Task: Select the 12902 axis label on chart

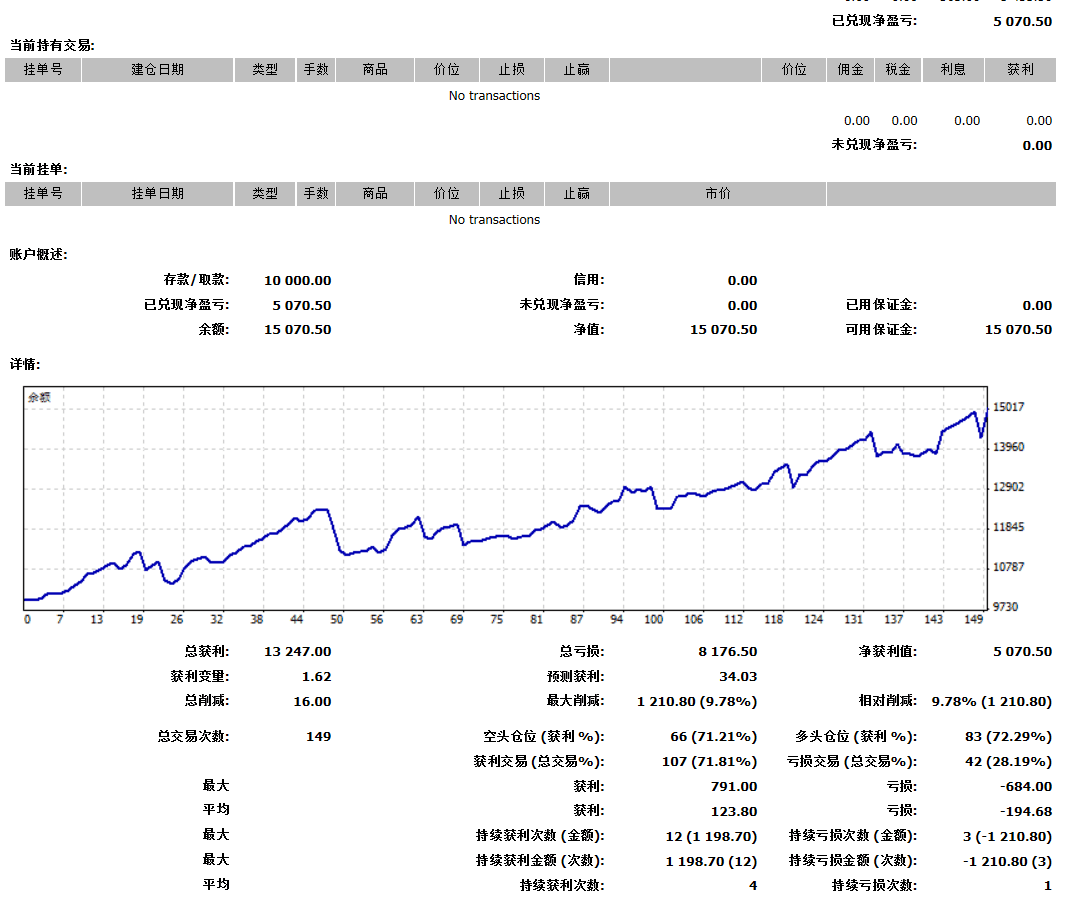Action: 1008,487
